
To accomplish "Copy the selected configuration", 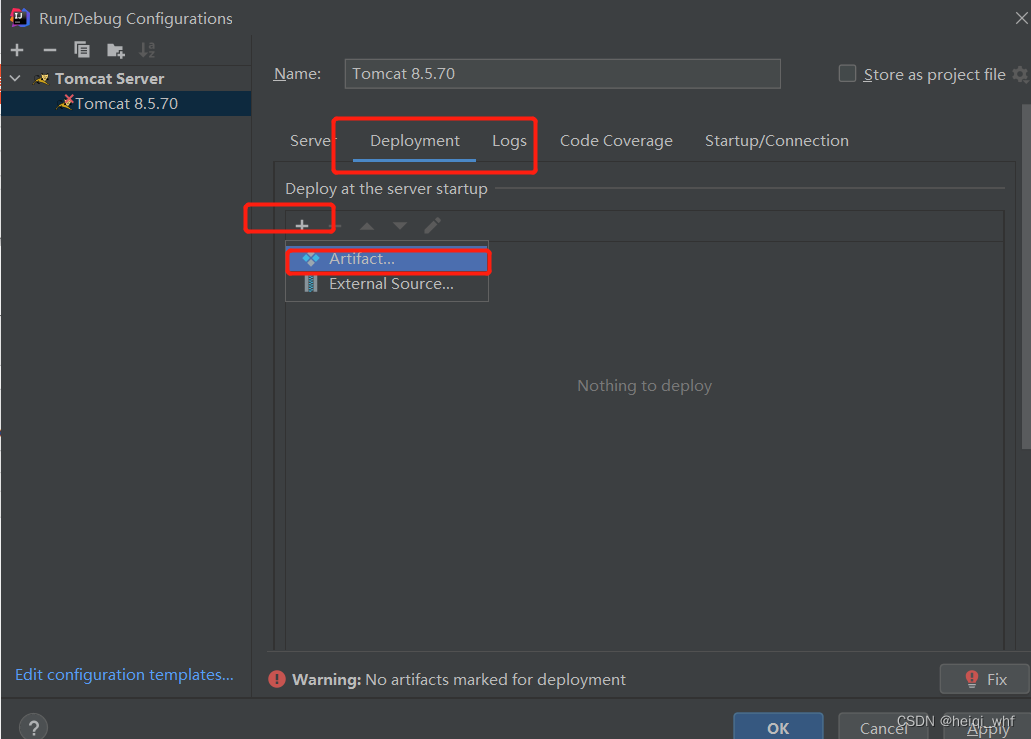I will (82, 50).
